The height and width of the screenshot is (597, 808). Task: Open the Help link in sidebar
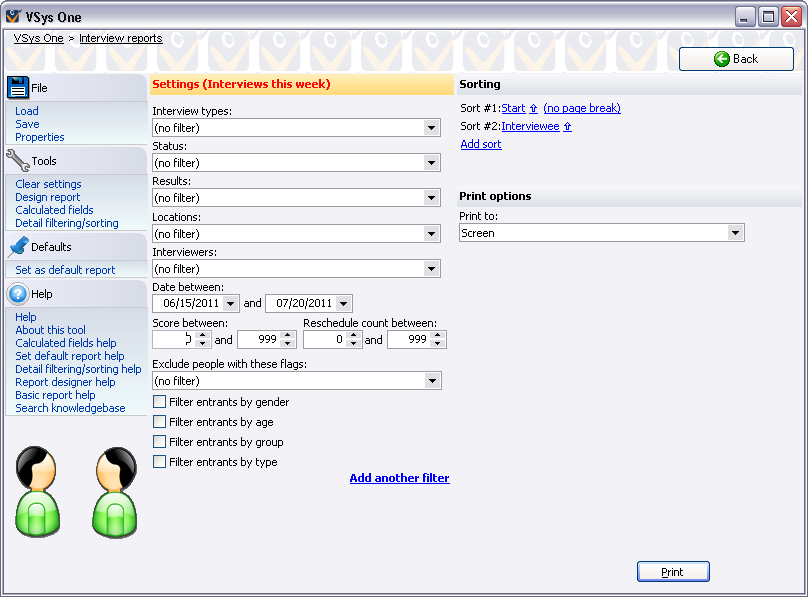point(26,317)
